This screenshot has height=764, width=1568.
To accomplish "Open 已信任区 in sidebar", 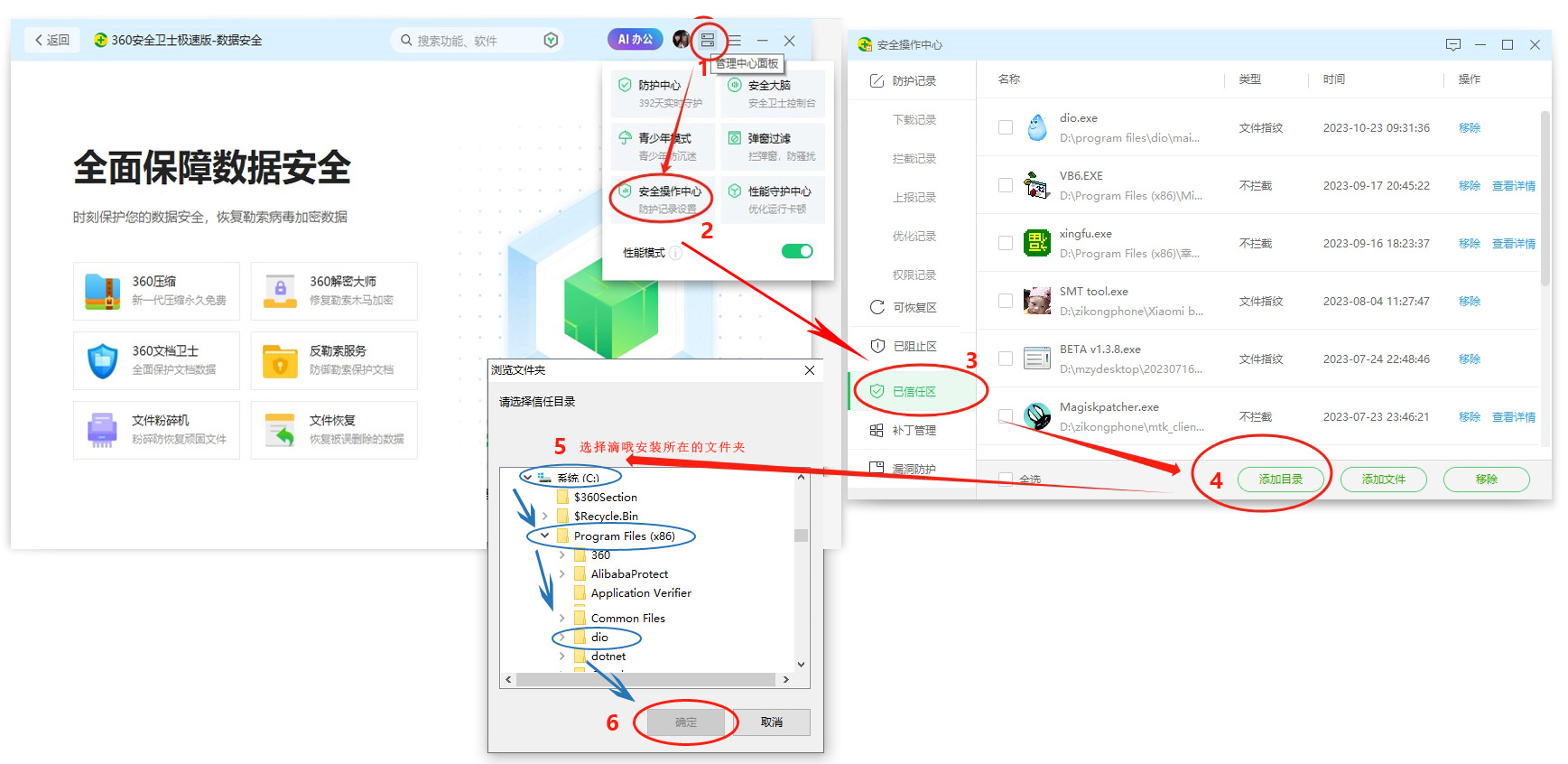I will click(x=912, y=391).
